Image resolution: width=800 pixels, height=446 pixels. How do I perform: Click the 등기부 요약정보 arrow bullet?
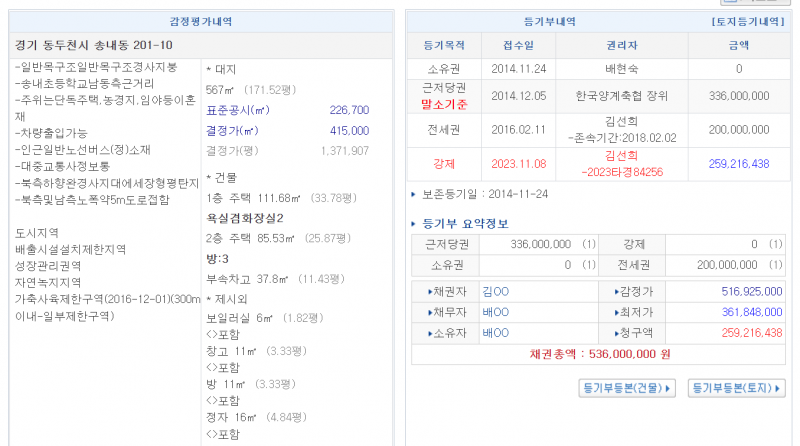415,222
